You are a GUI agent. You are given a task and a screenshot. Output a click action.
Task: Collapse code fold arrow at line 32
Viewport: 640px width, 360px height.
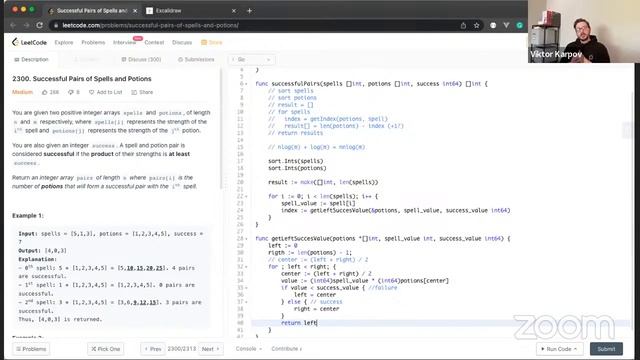(x=246, y=267)
